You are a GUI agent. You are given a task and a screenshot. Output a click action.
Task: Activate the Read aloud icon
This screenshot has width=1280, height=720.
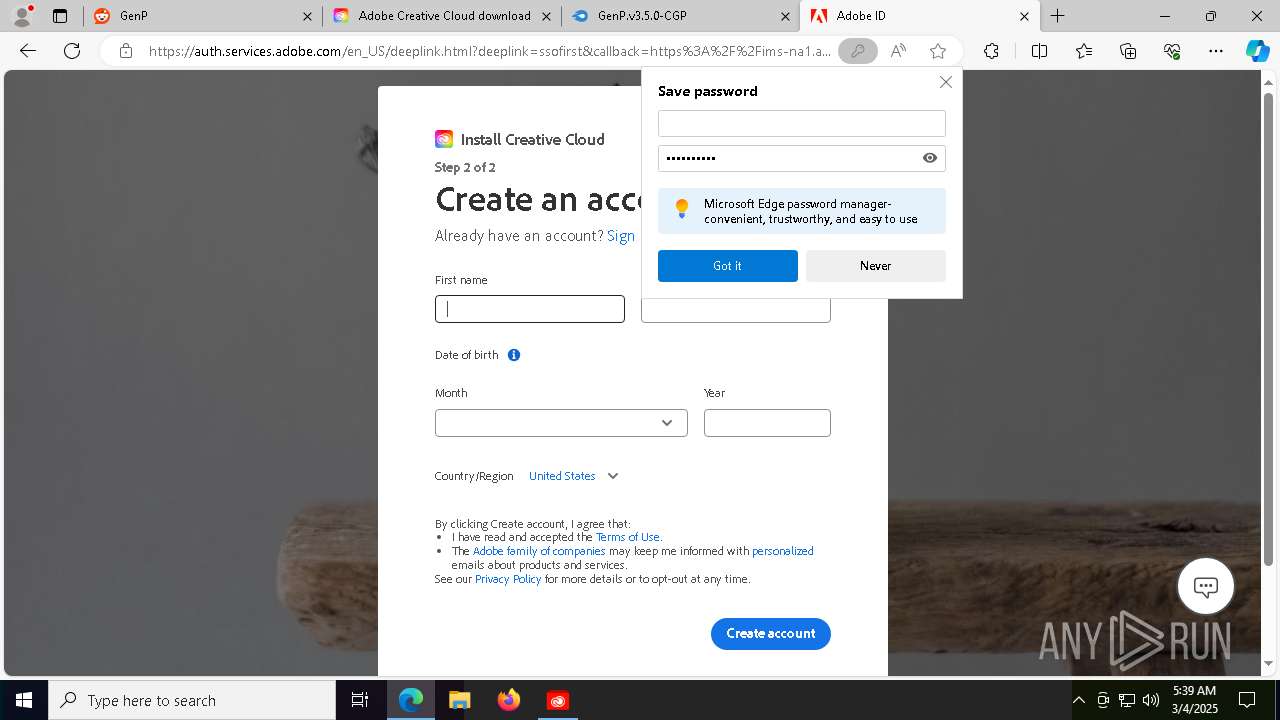click(898, 51)
